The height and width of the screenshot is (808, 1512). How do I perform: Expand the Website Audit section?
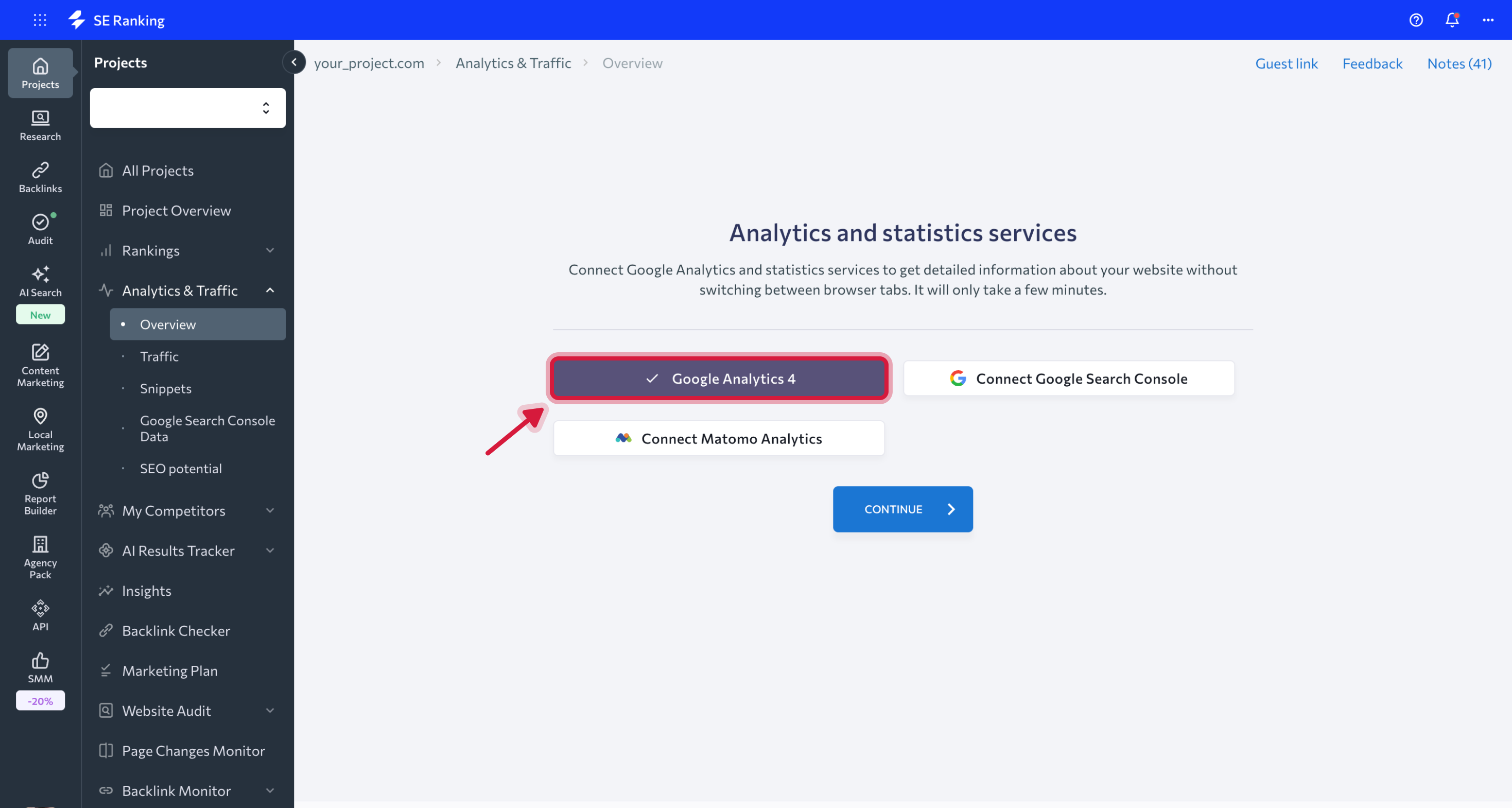click(x=270, y=710)
